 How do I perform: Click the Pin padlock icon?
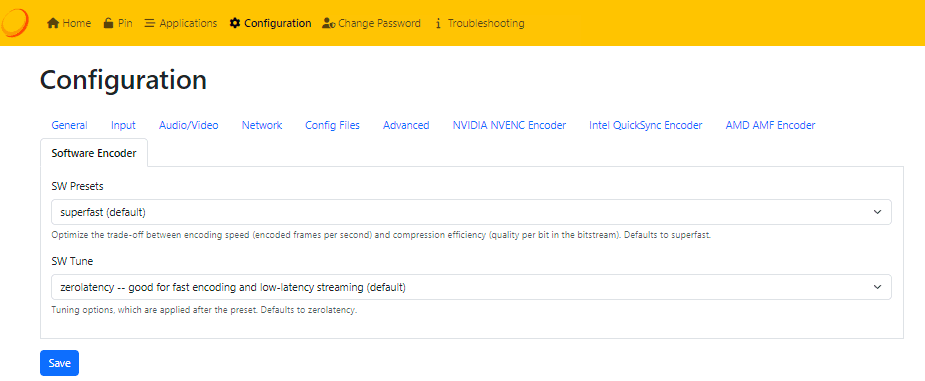pos(109,24)
